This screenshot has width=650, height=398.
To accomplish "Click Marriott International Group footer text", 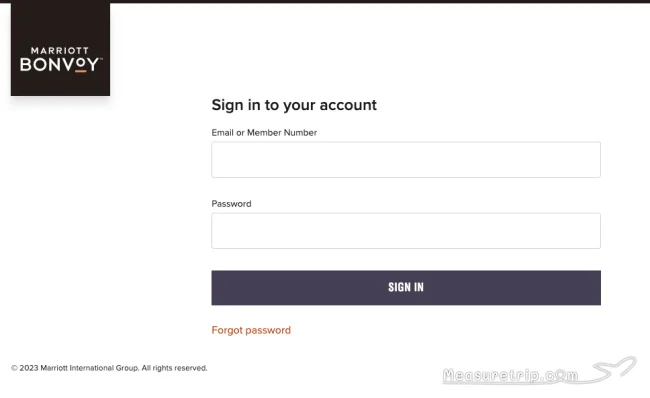I will click(90, 368).
